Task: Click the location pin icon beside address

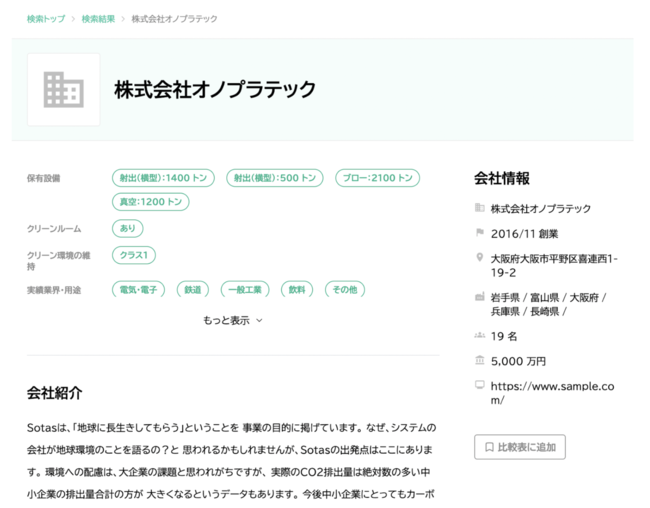Action: (x=480, y=258)
